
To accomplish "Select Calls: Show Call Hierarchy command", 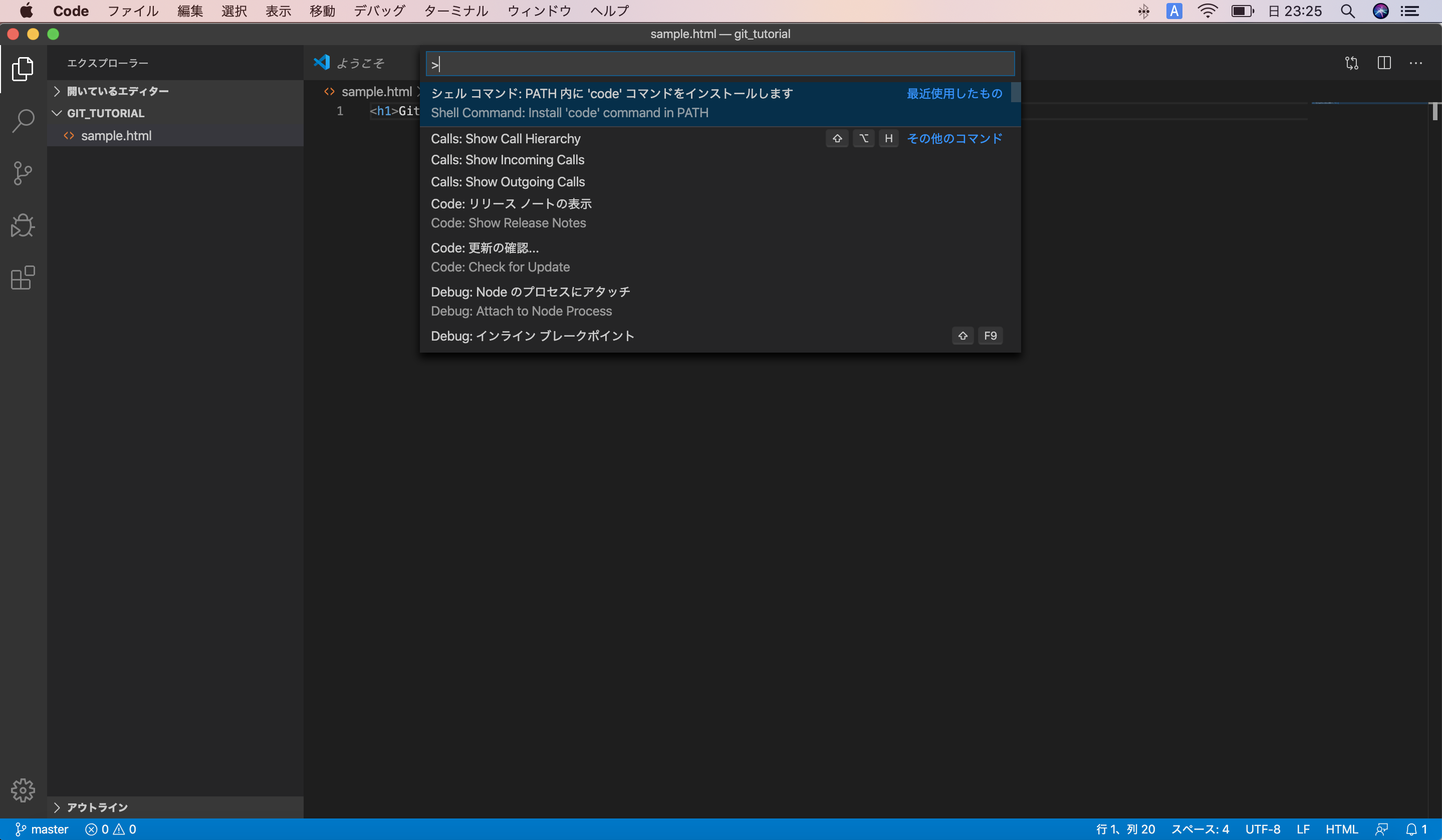I will click(x=720, y=138).
